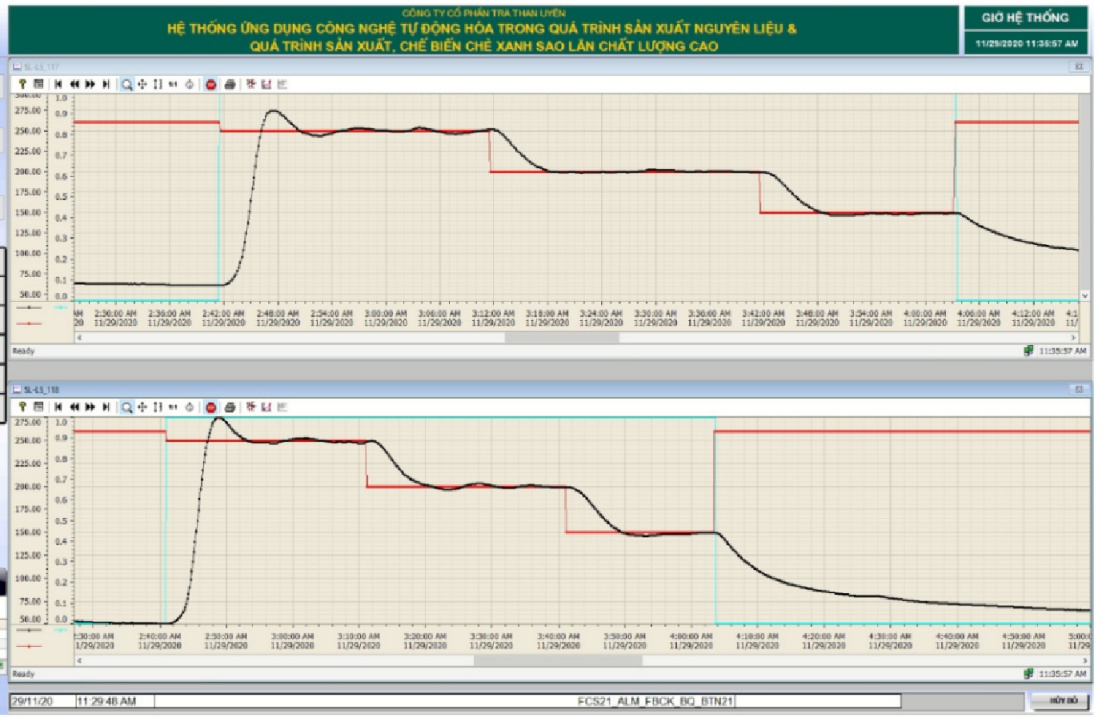Jump to first record in top trend

point(59,85)
